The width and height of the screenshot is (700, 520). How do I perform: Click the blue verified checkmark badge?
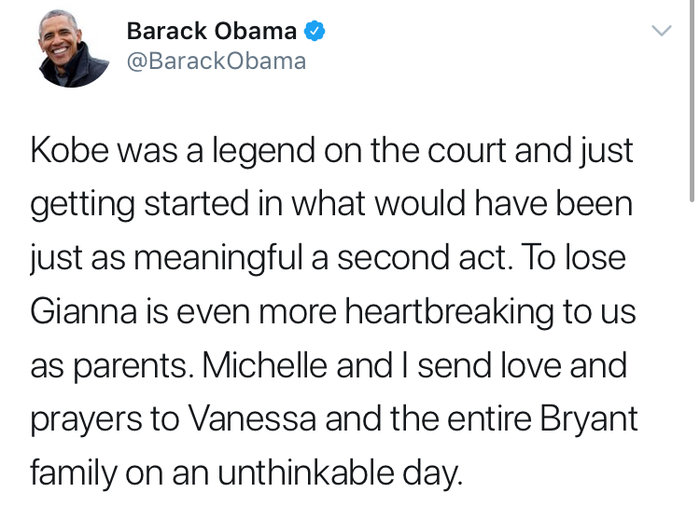tap(316, 31)
